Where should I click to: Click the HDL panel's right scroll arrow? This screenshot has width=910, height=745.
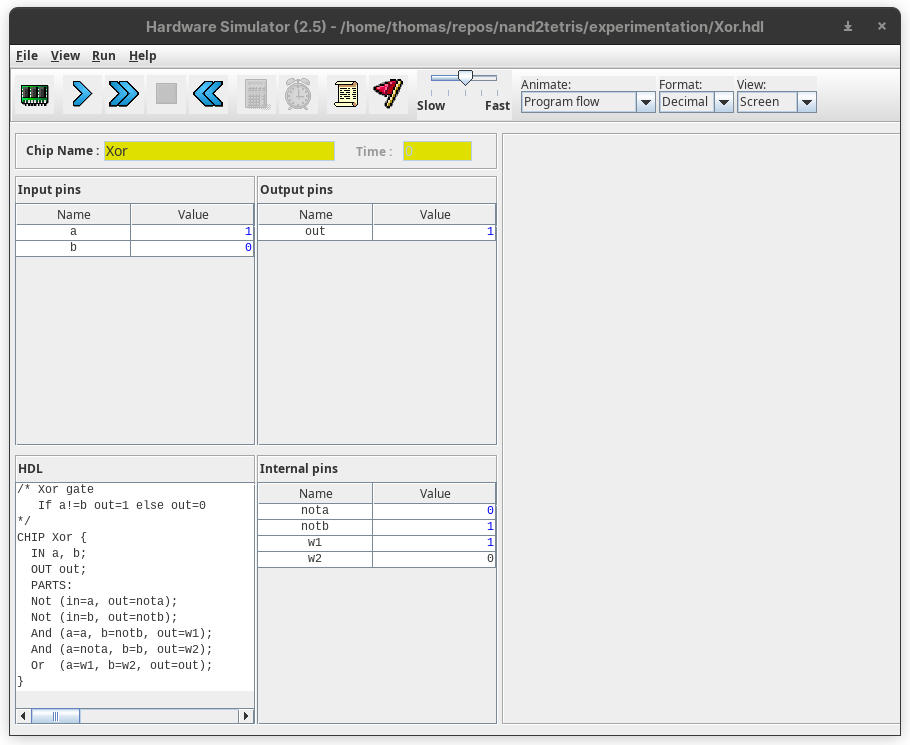pos(246,716)
